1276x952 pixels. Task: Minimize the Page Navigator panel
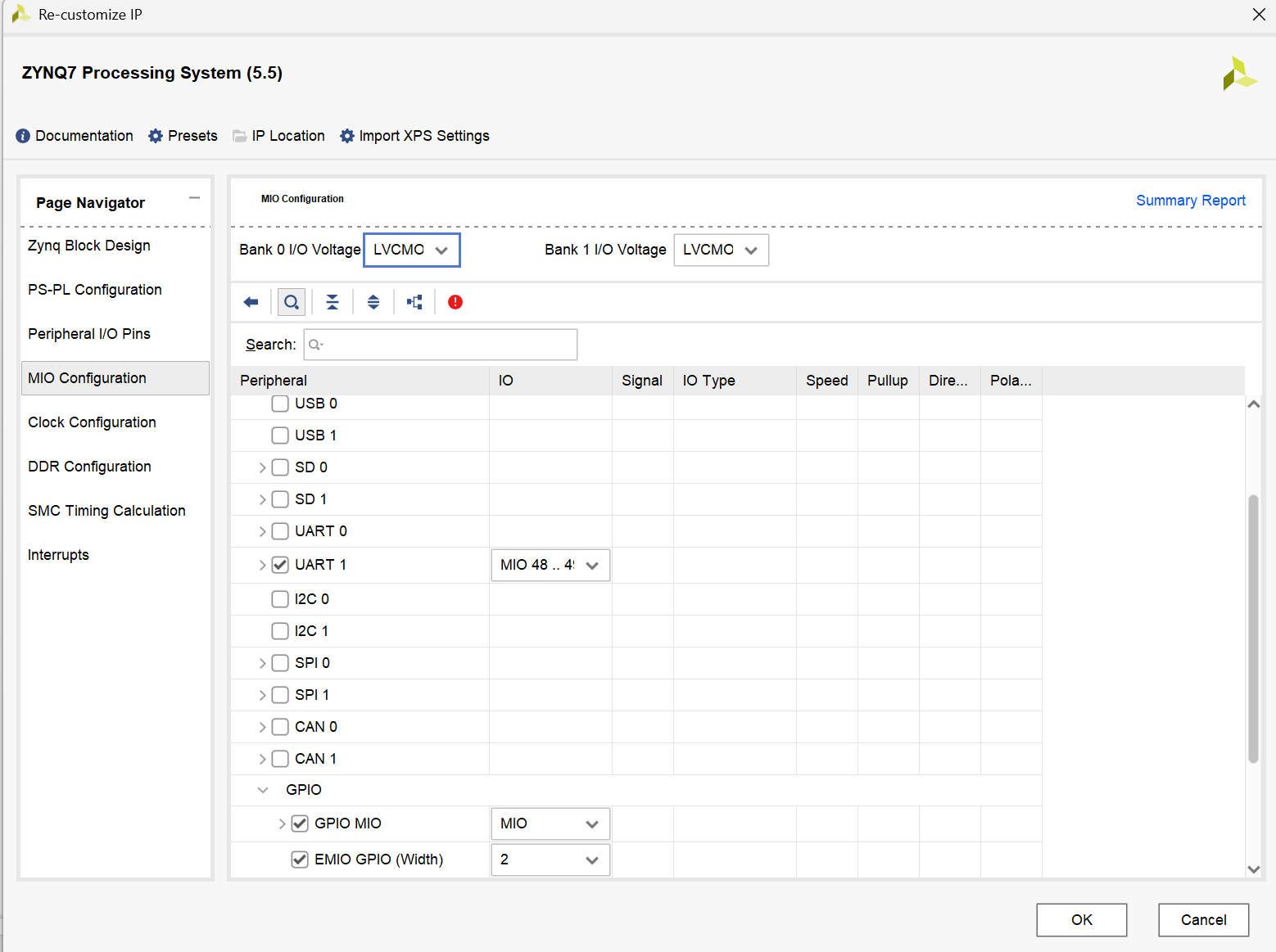click(x=194, y=198)
